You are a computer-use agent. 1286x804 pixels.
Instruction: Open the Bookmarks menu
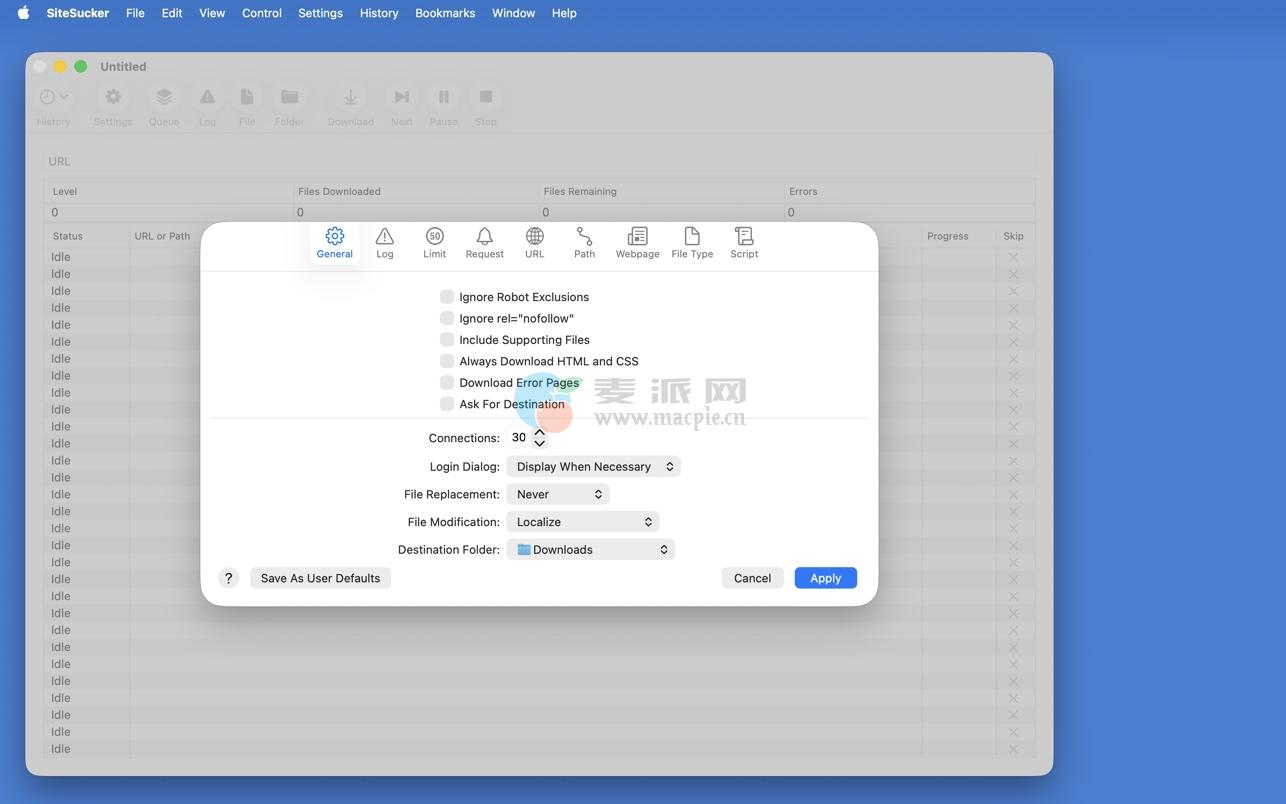pyautogui.click(x=445, y=13)
